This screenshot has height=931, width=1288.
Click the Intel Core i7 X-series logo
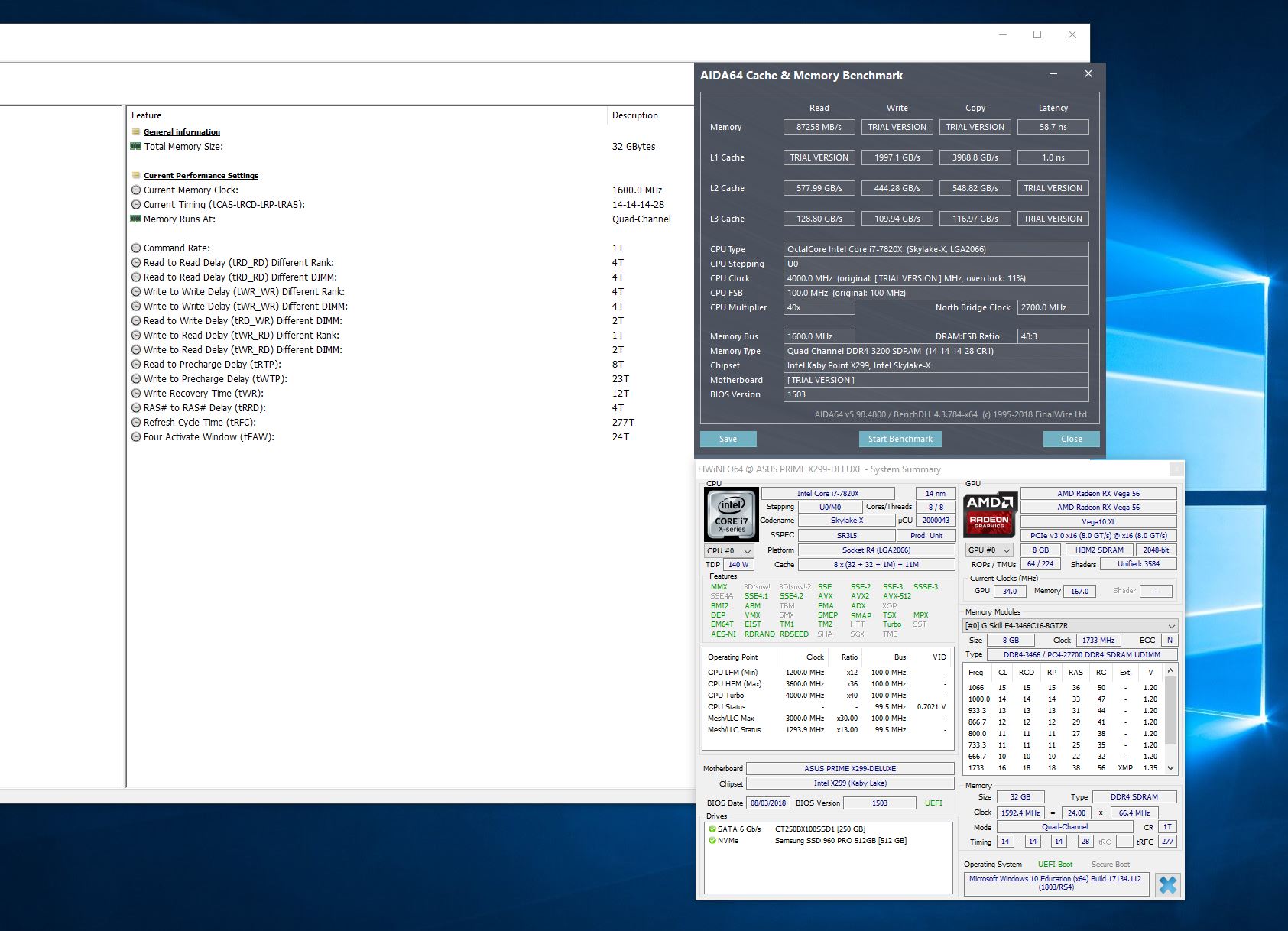click(732, 514)
